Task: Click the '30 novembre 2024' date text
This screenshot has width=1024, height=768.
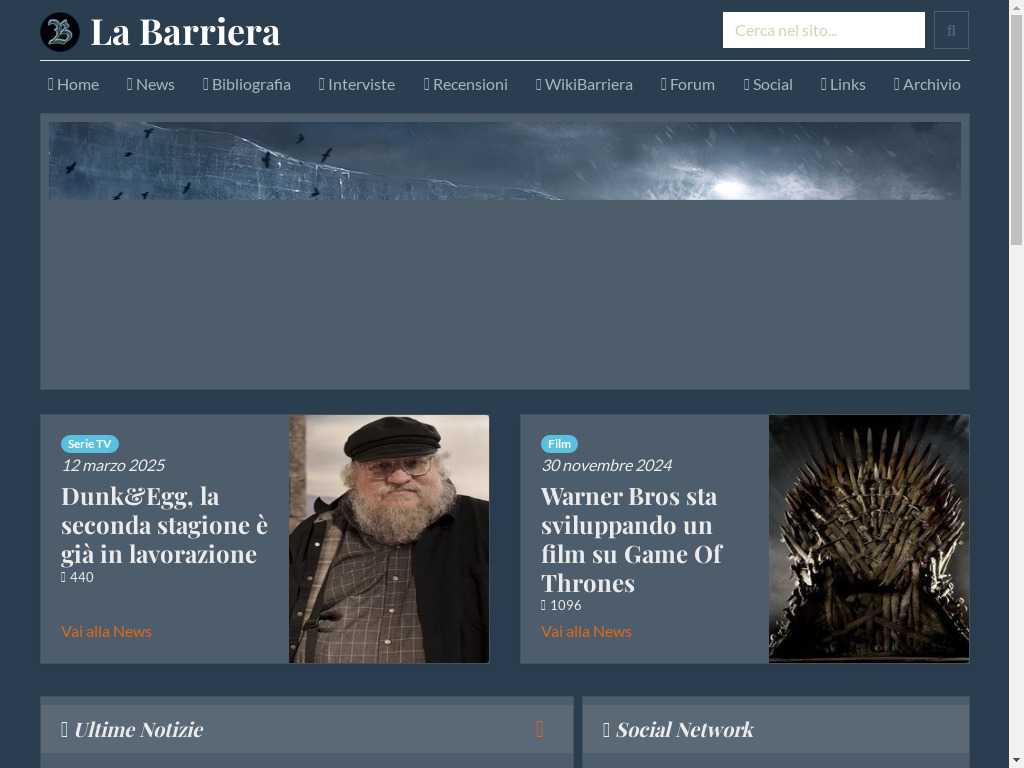Action: pyautogui.click(x=607, y=466)
